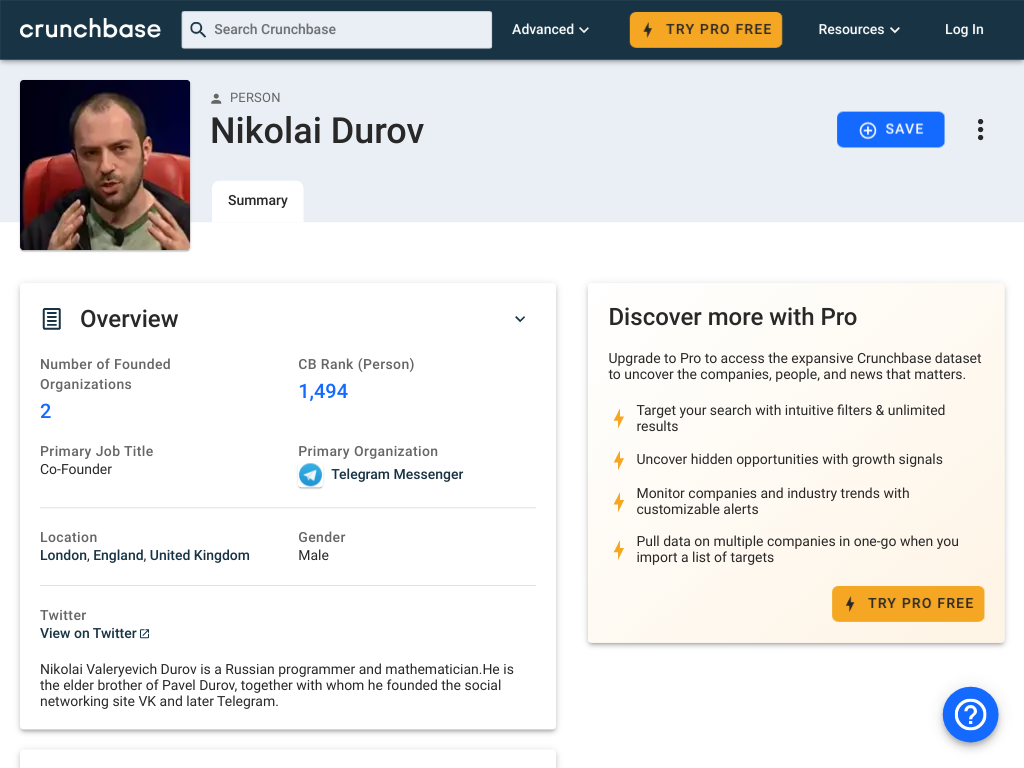This screenshot has width=1024, height=768.
Task: Expand the Resources dropdown
Action: [x=859, y=29]
